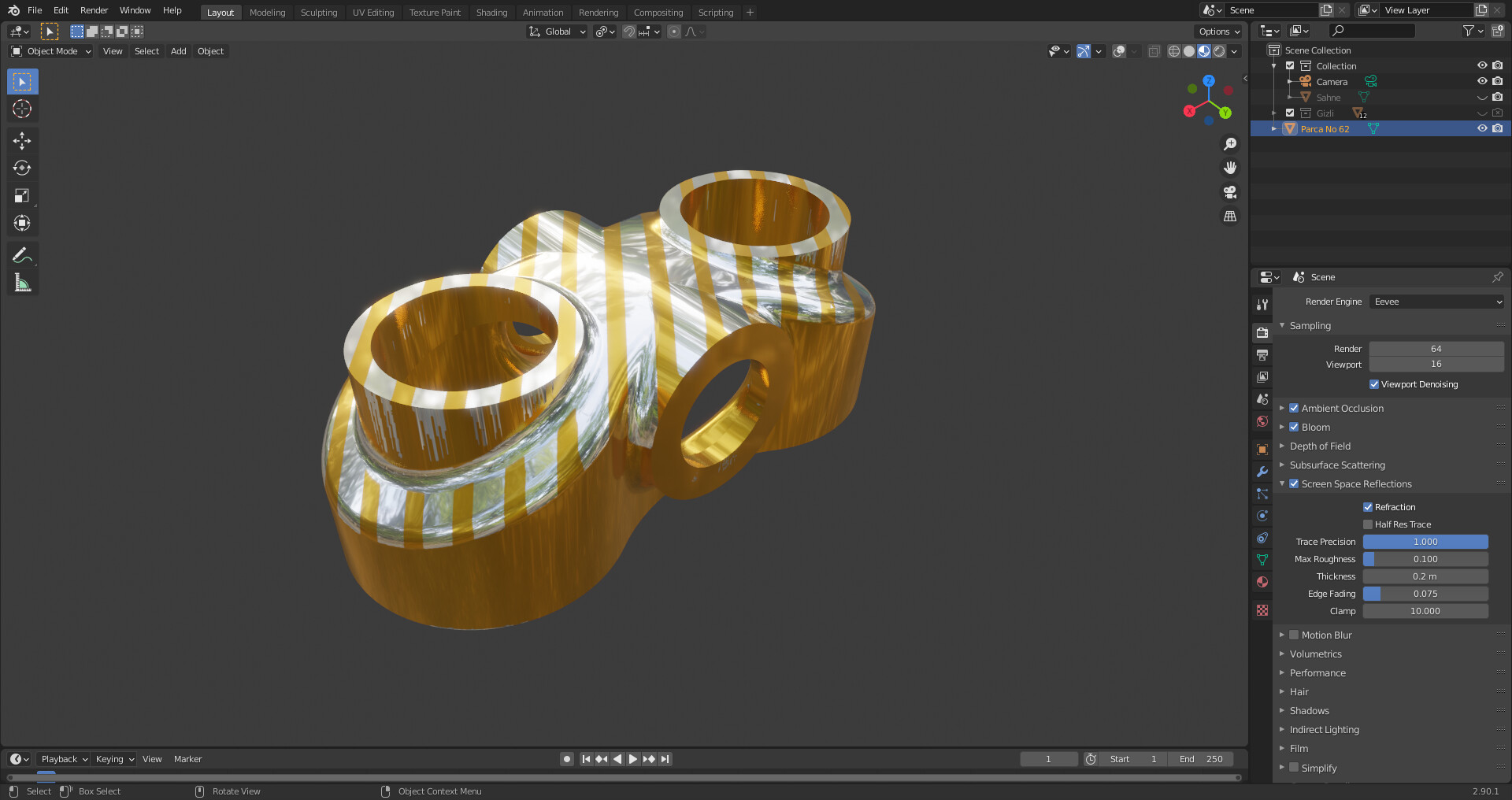Open the Render menu
Screen dimensions: 1512x800
click(94, 10)
